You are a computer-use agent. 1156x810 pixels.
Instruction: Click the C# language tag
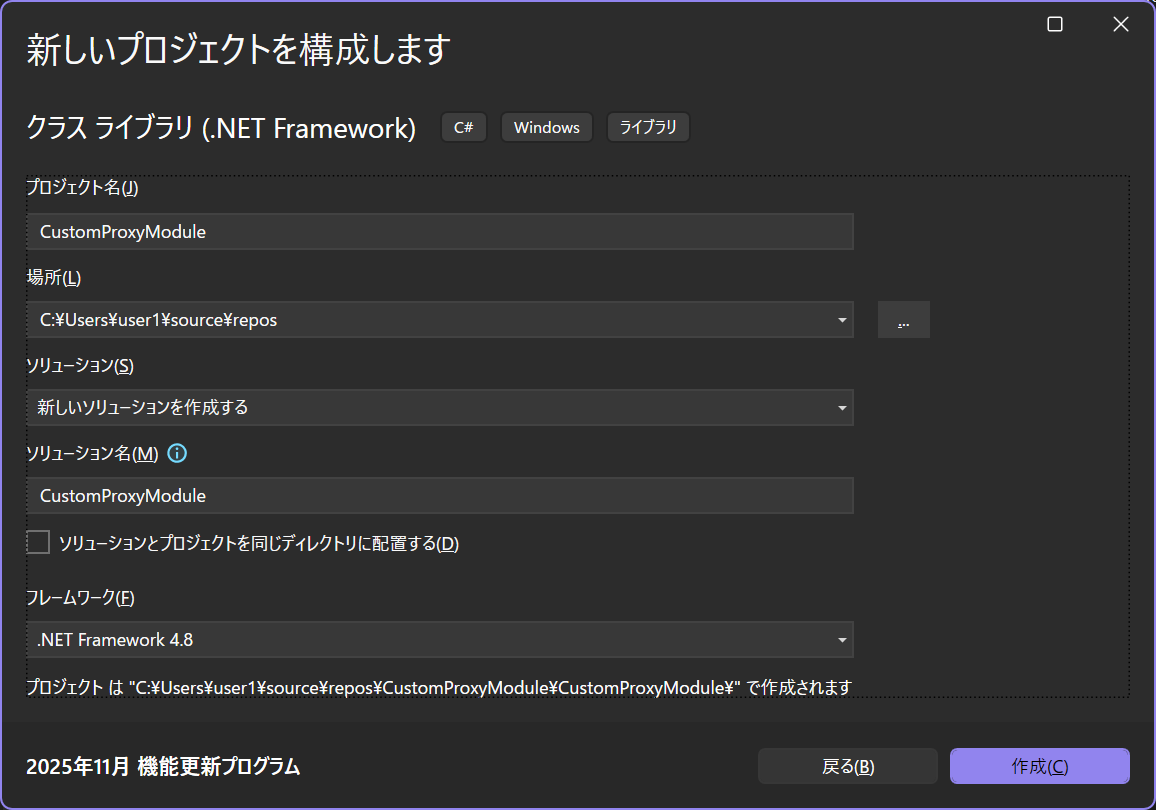(464, 128)
